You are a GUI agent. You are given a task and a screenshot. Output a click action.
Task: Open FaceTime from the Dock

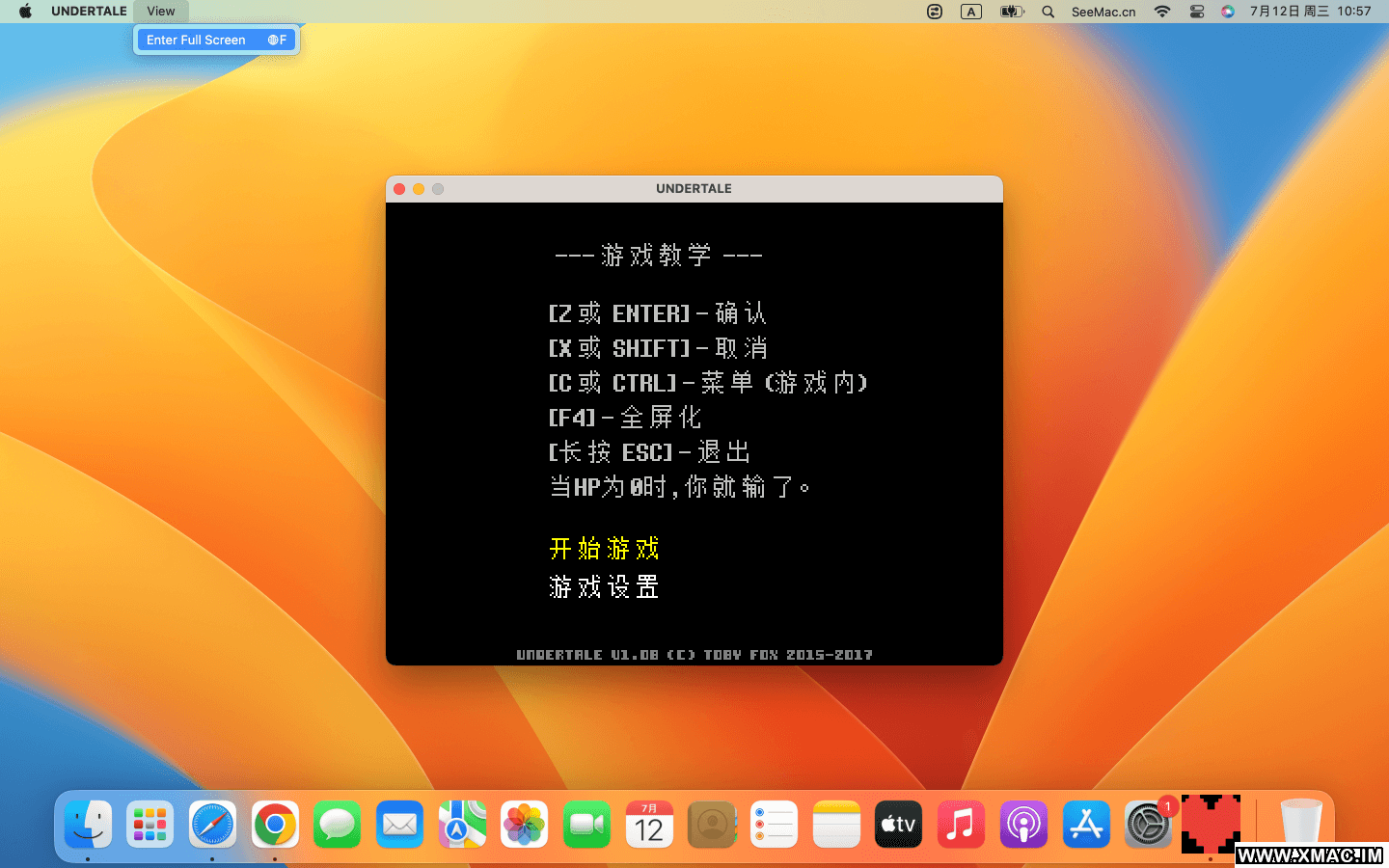pos(586,825)
